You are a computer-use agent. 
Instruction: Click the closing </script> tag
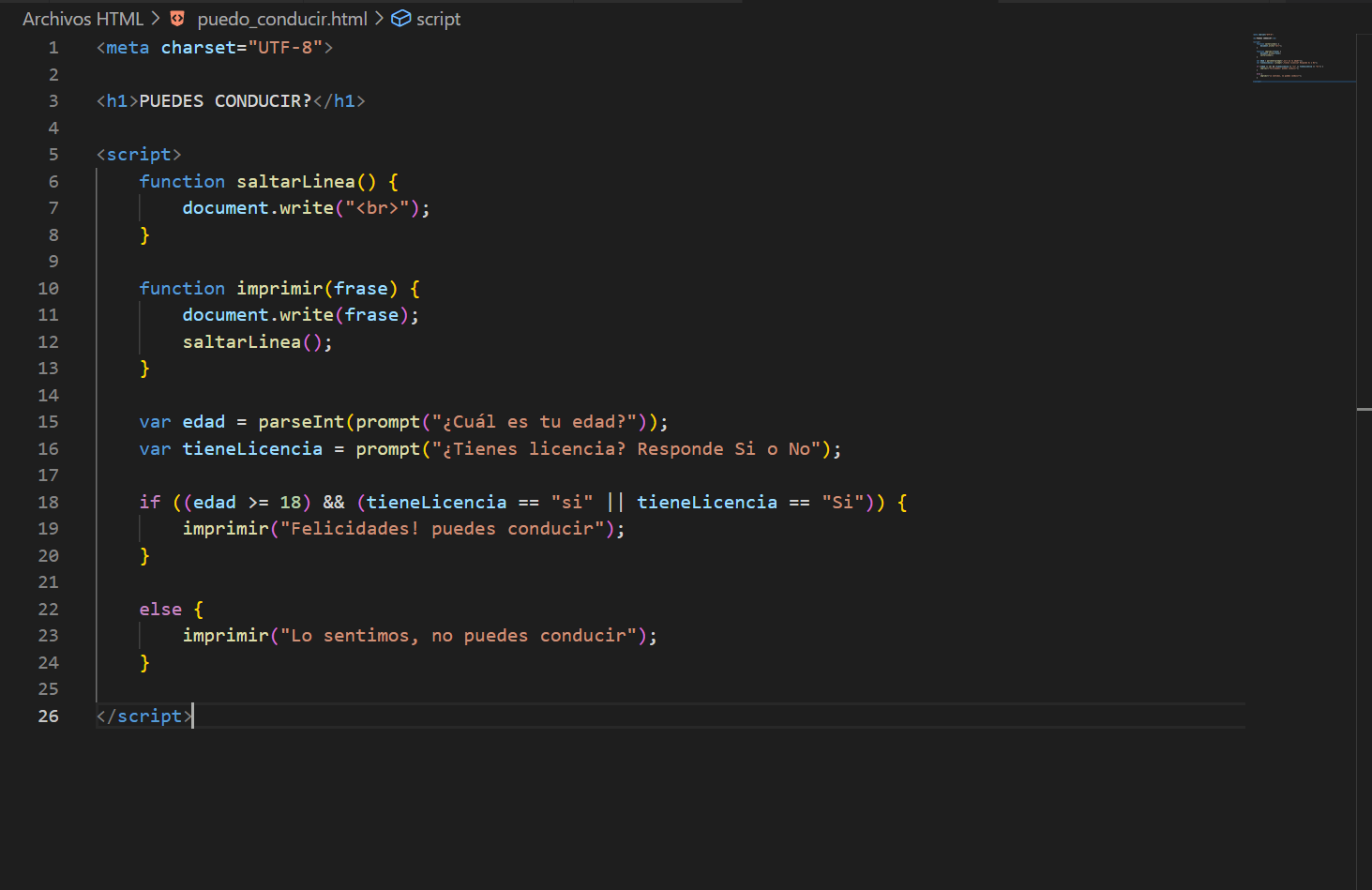point(144,717)
